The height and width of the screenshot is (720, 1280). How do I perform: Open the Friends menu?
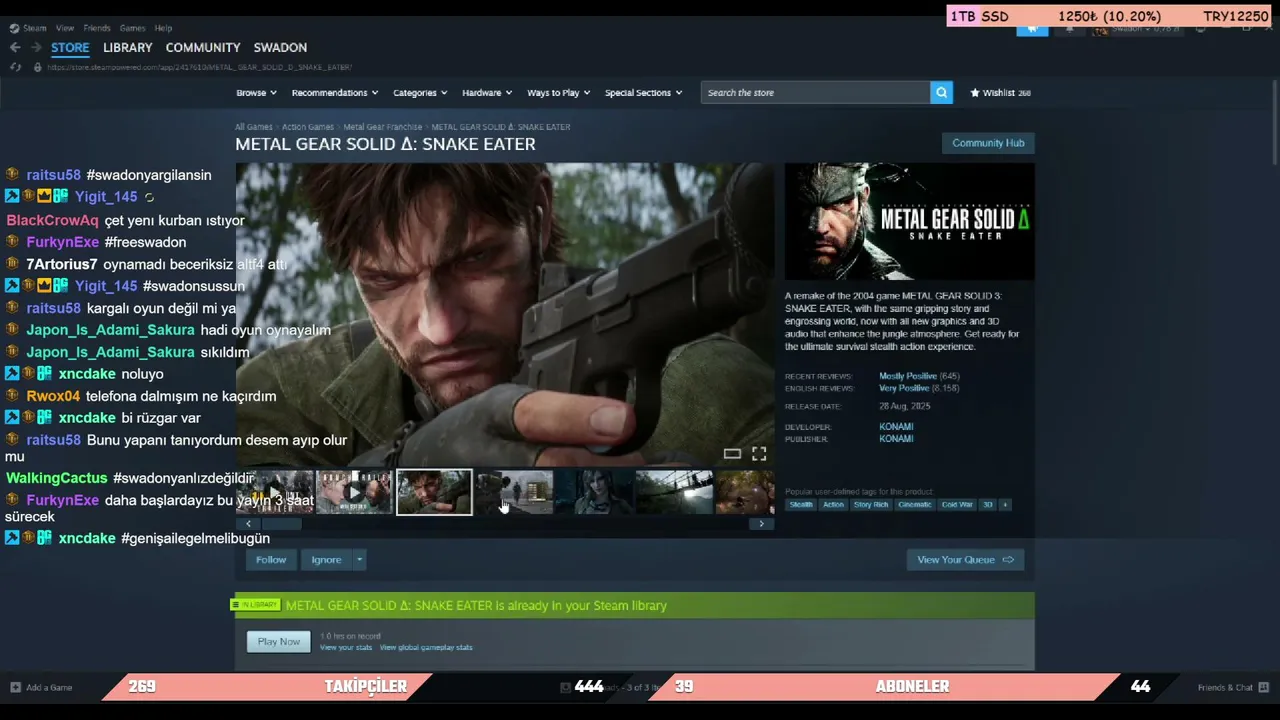click(x=97, y=28)
